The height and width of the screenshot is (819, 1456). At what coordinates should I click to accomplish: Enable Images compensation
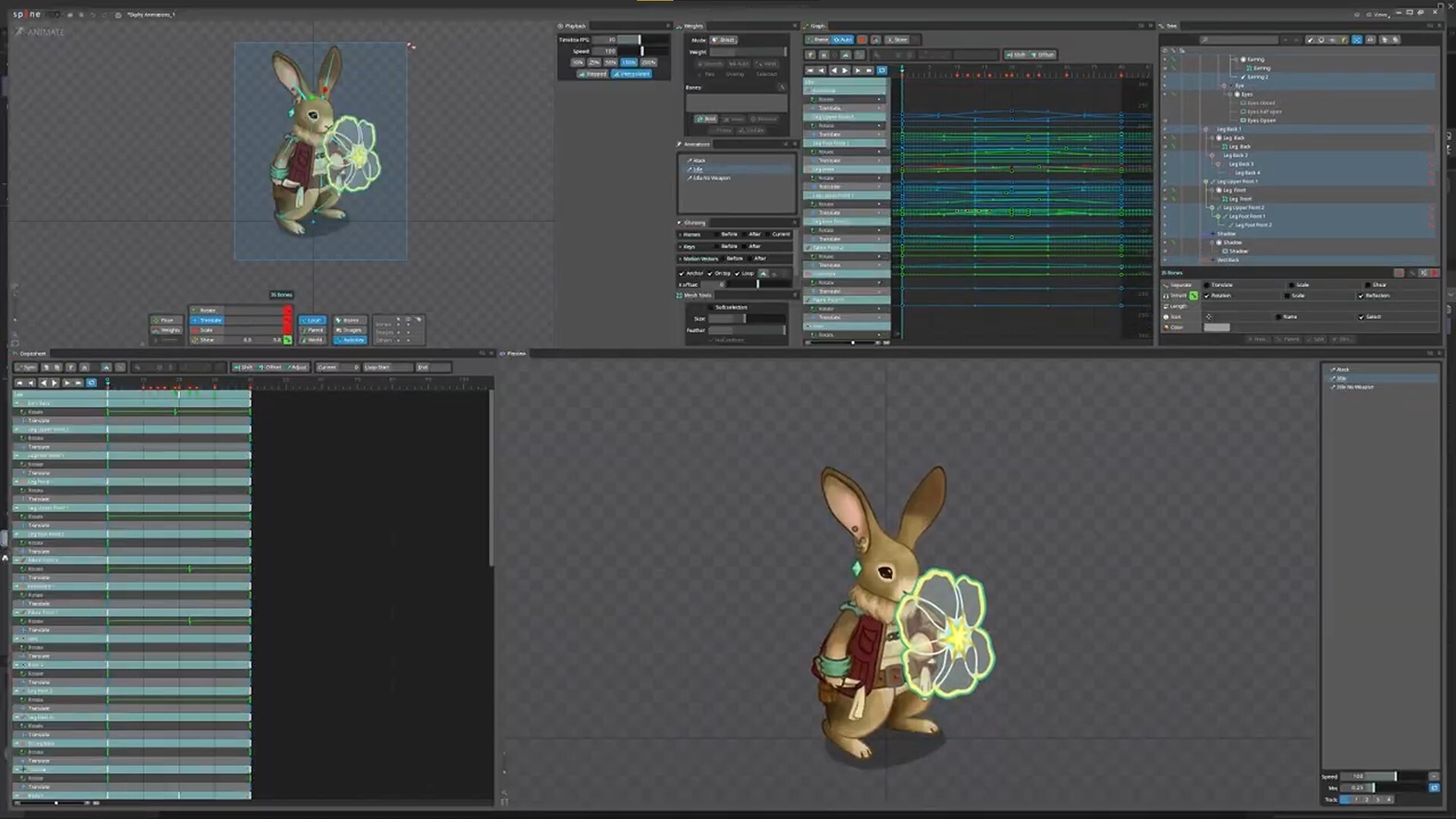pos(350,330)
